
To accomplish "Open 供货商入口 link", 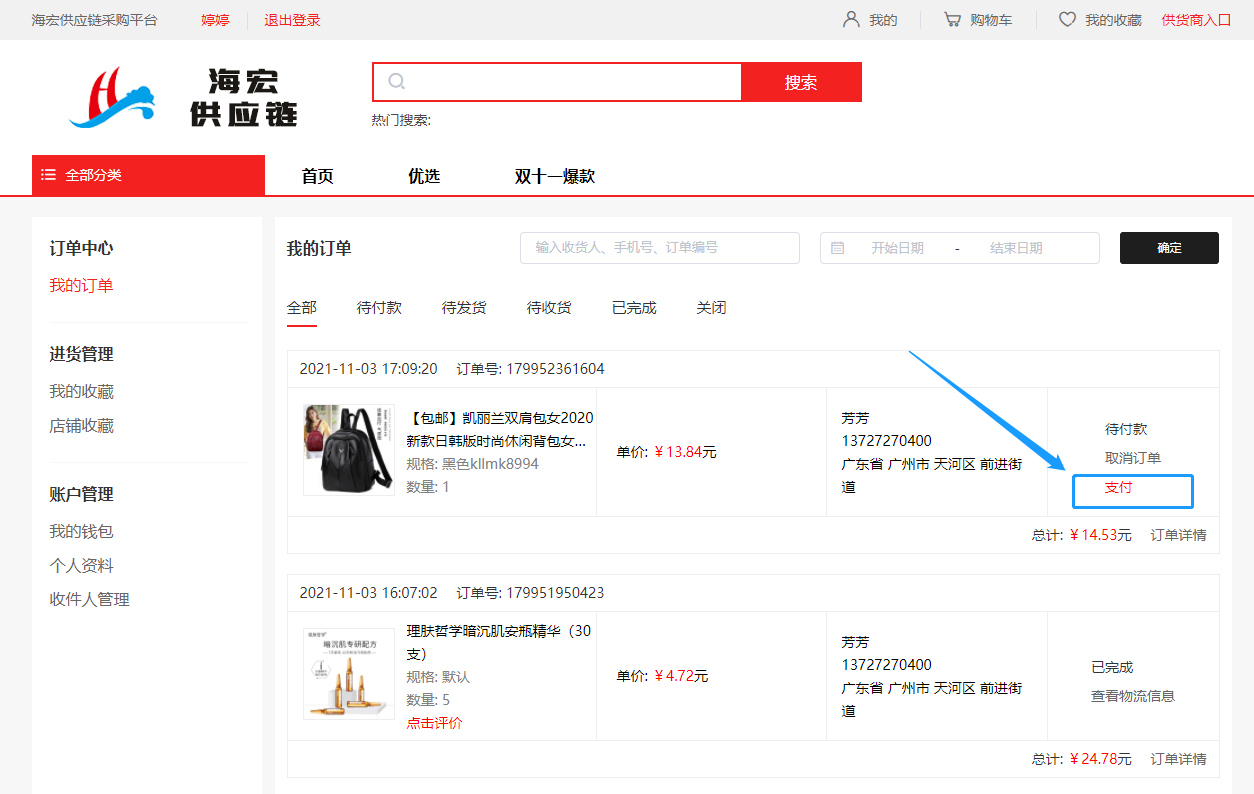I will click(x=1196, y=20).
